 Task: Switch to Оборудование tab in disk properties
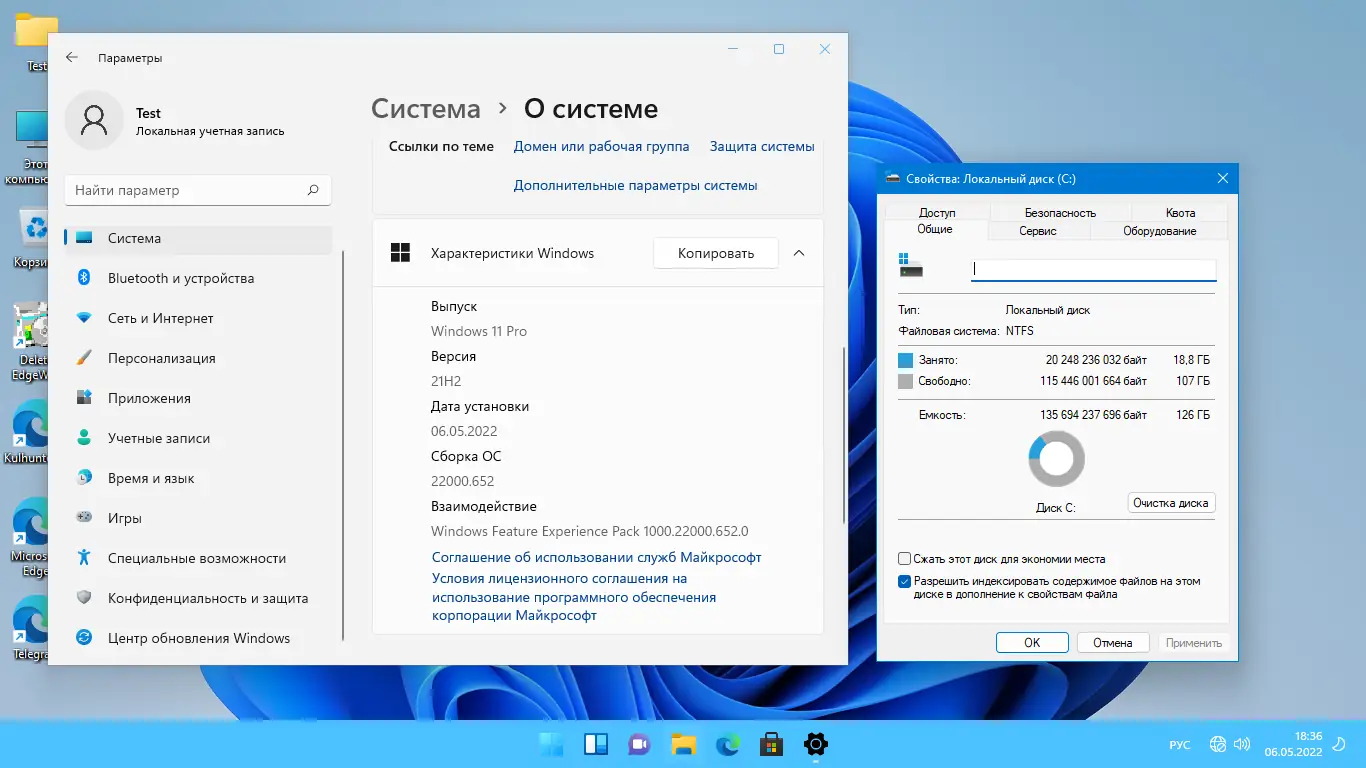click(x=1159, y=230)
